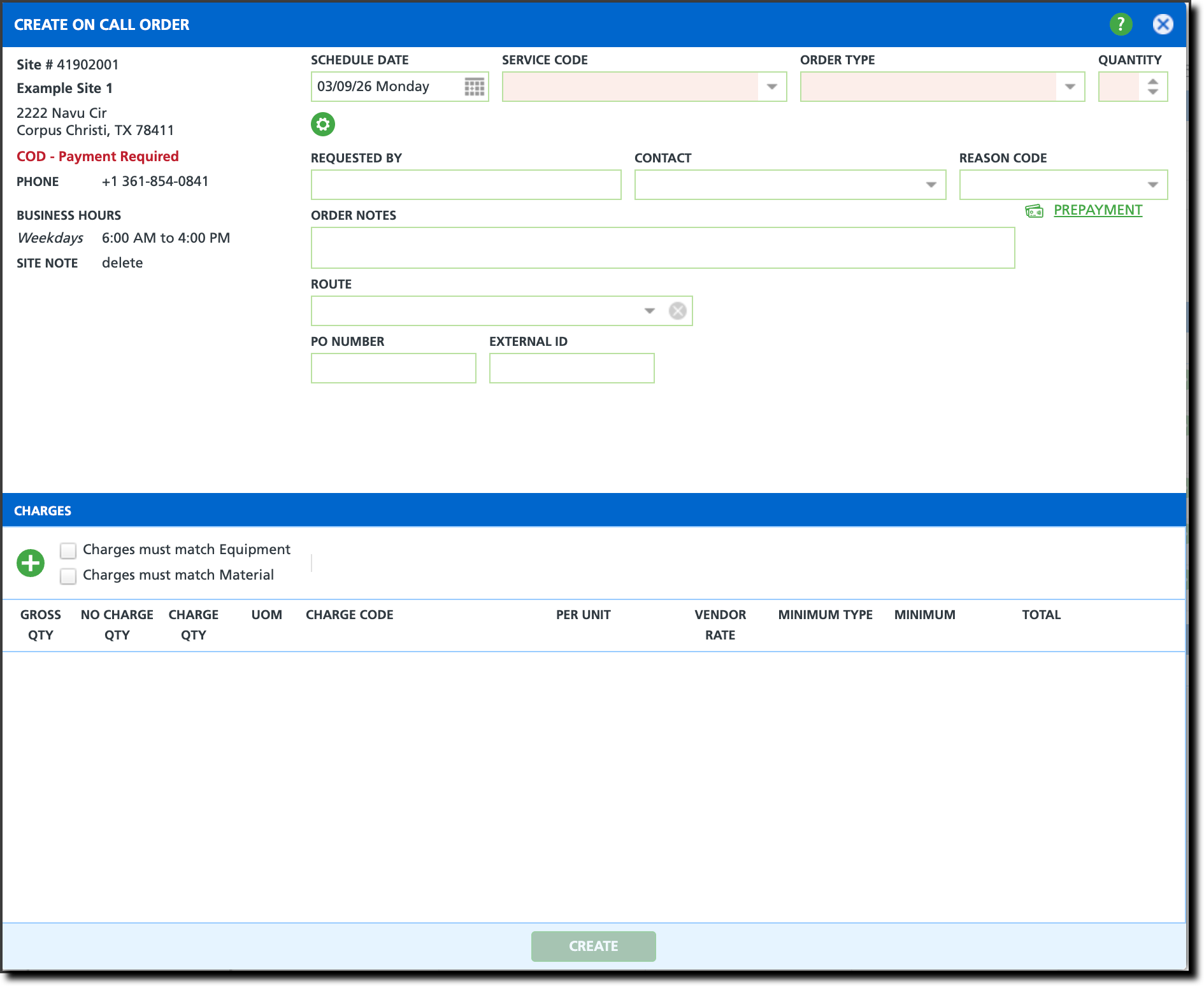The image size is (1204, 986).
Task: Open the Reason Code dropdown
Action: [x=1152, y=185]
